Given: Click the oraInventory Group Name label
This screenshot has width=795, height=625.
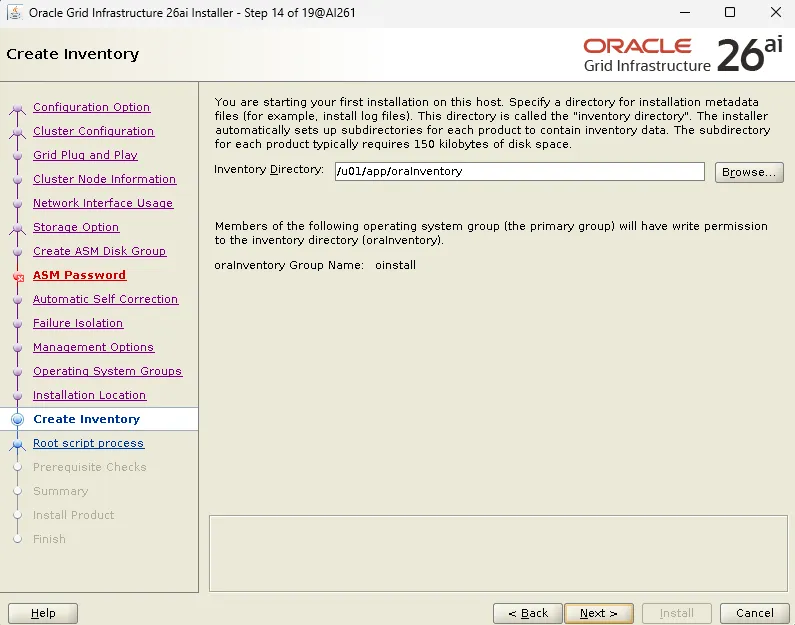Looking at the screenshot, I should [x=289, y=265].
